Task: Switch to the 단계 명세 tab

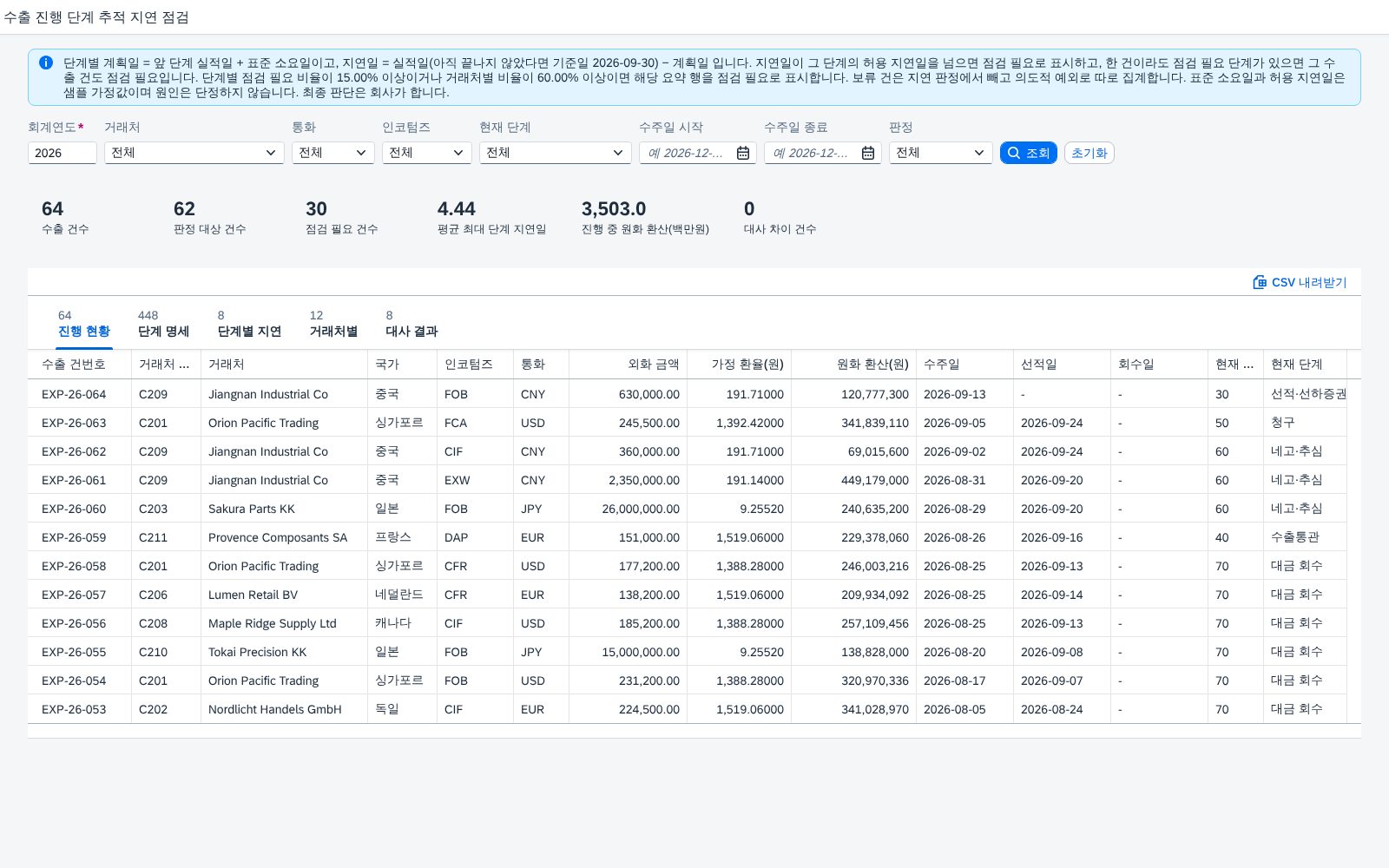Action: [163, 324]
